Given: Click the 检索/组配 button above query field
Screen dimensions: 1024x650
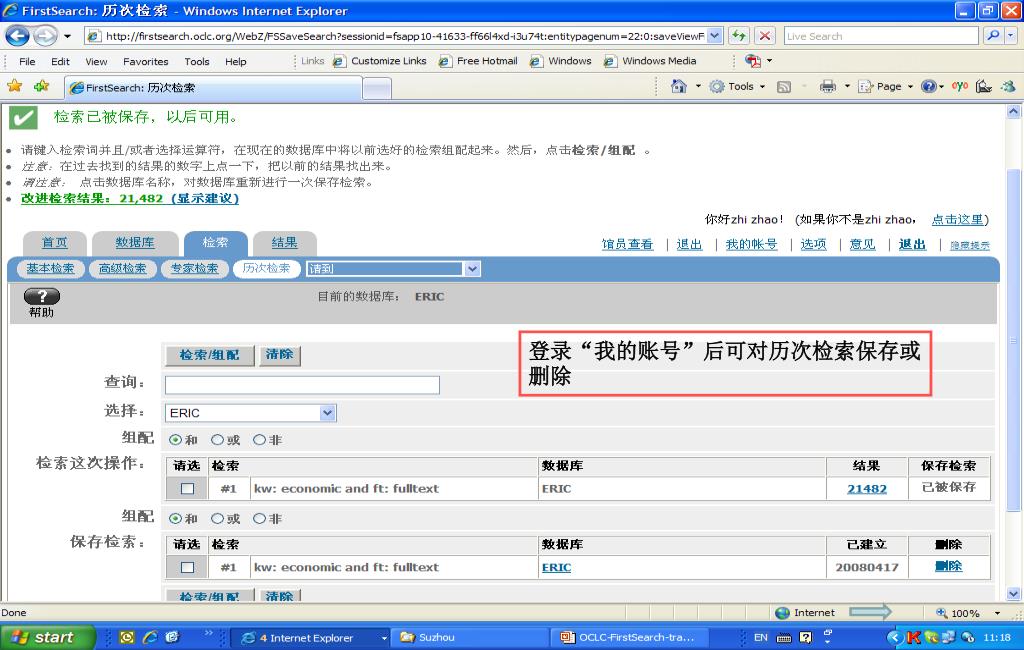Looking at the screenshot, I should 209,355.
